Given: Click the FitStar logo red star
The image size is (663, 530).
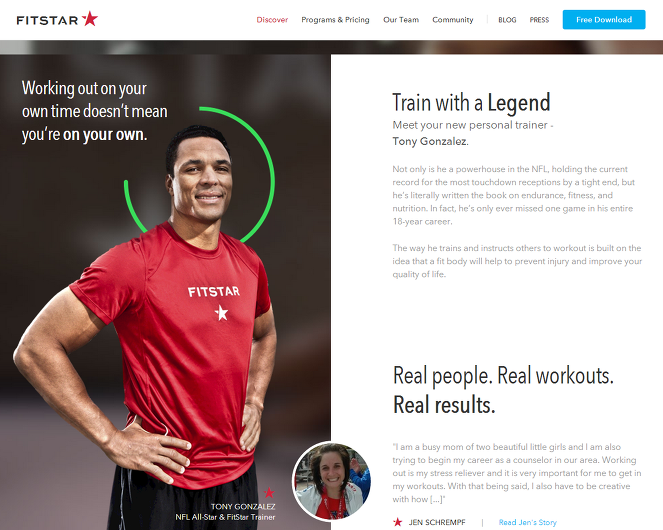Looking at the screenshot, I should pyautogui.click(x=90, y=19).
